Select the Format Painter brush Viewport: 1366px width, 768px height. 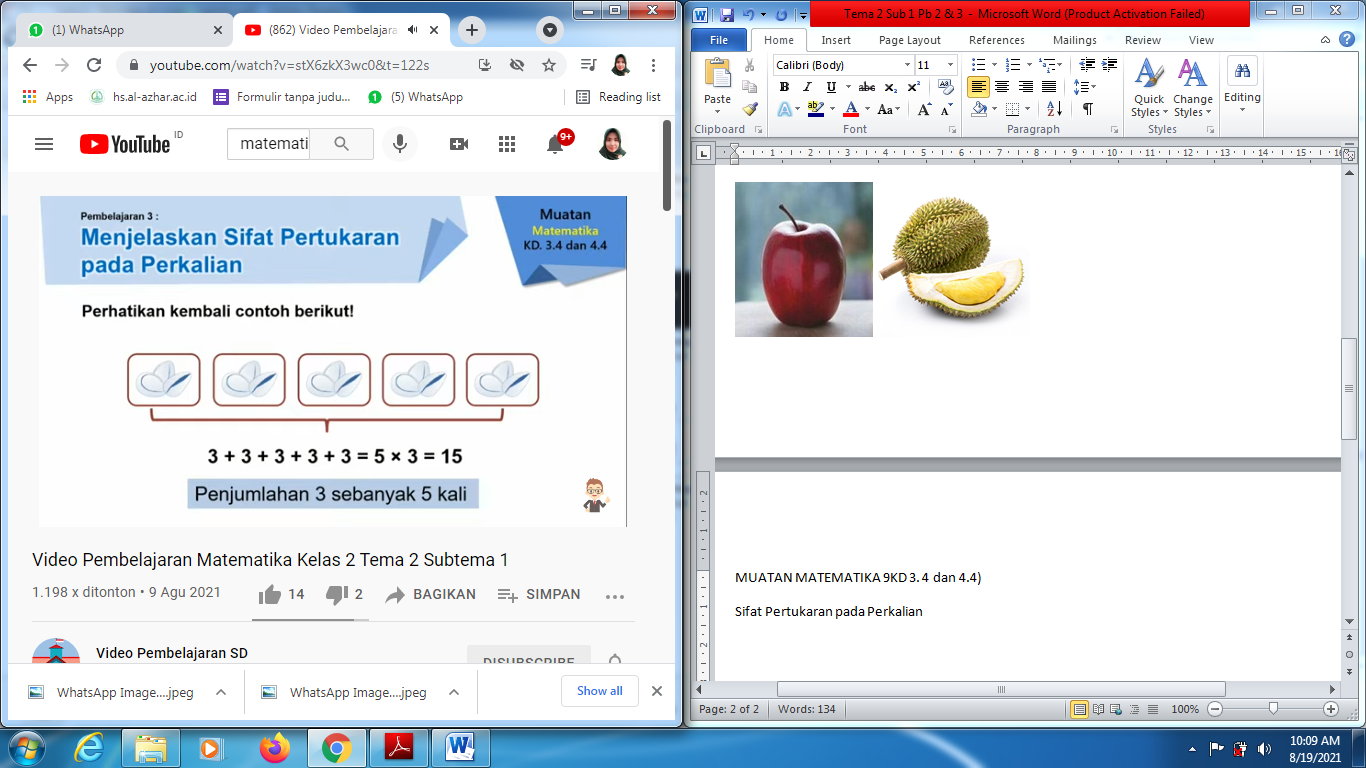pos(750,108)
